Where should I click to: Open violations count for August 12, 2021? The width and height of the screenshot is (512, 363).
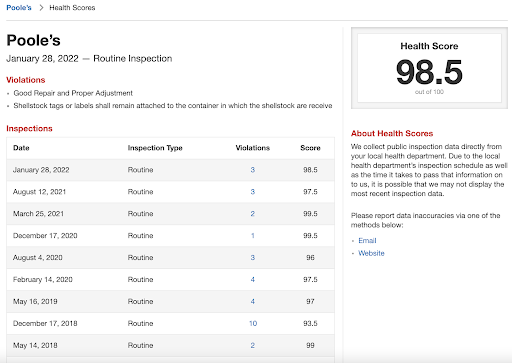point(253,192)
